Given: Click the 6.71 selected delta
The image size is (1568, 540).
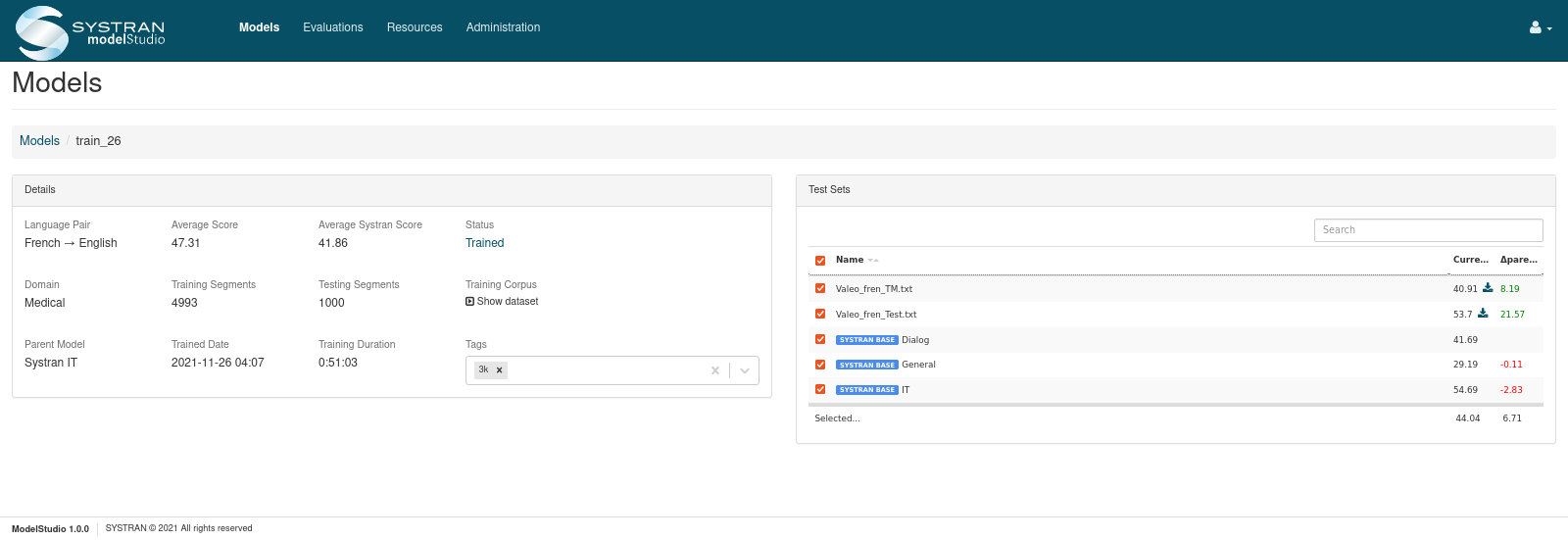Looking at the screenshot, I should pyautogui.click(x=1512, y=418).
